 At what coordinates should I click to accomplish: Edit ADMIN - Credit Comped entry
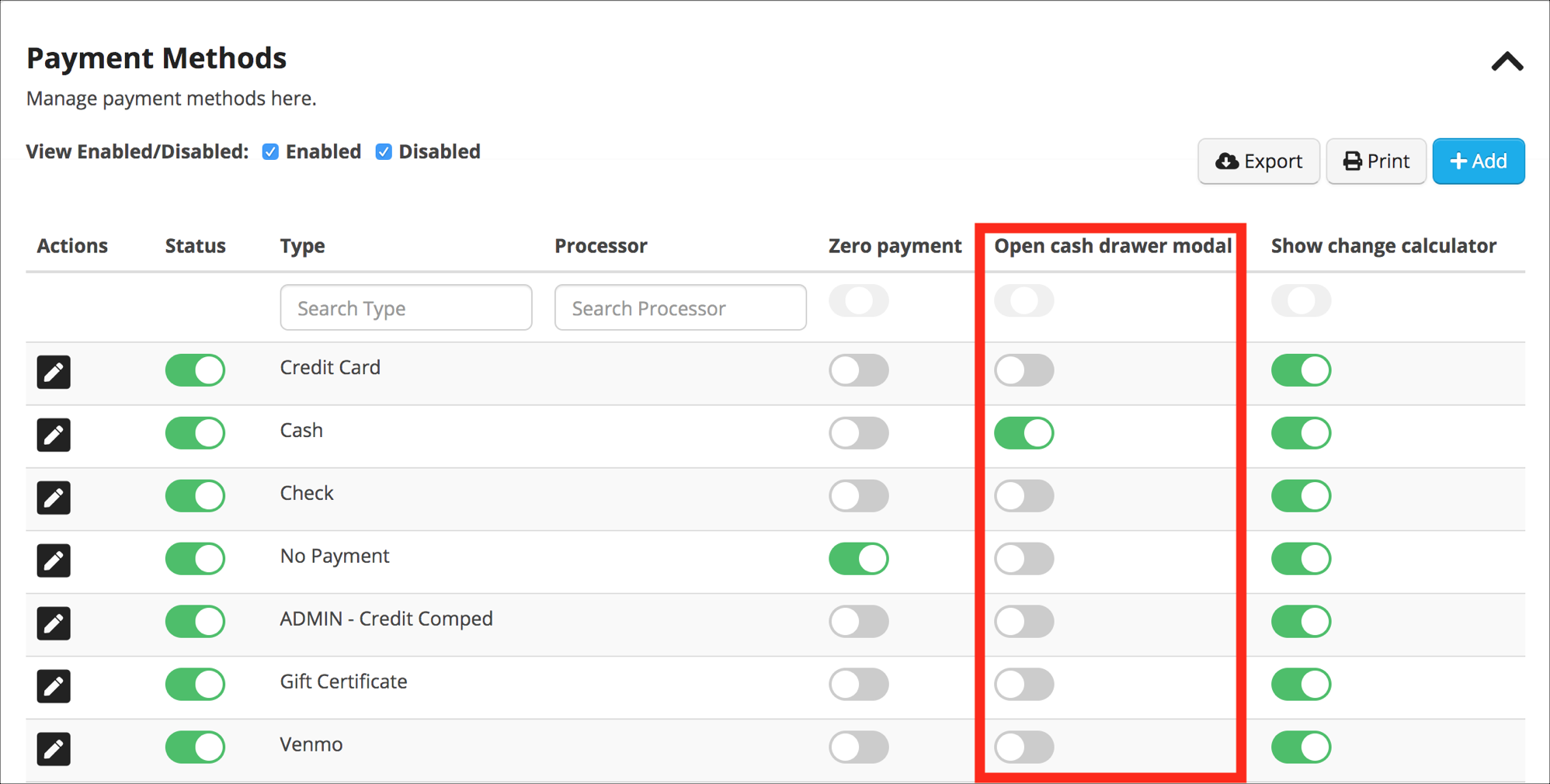(x=54, y=623)
